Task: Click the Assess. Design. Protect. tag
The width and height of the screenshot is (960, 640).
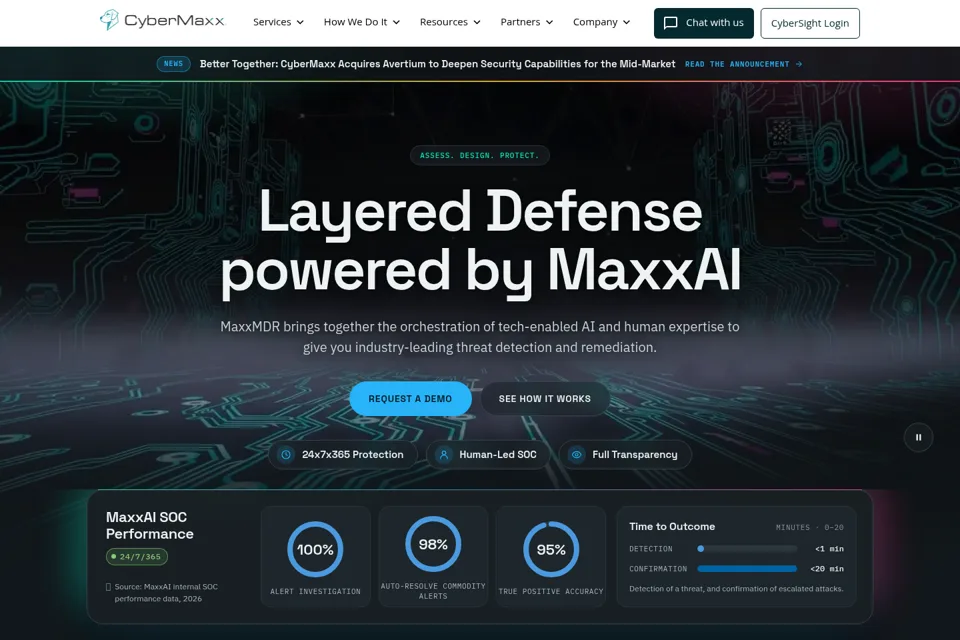Action: (x=479, y=156)
